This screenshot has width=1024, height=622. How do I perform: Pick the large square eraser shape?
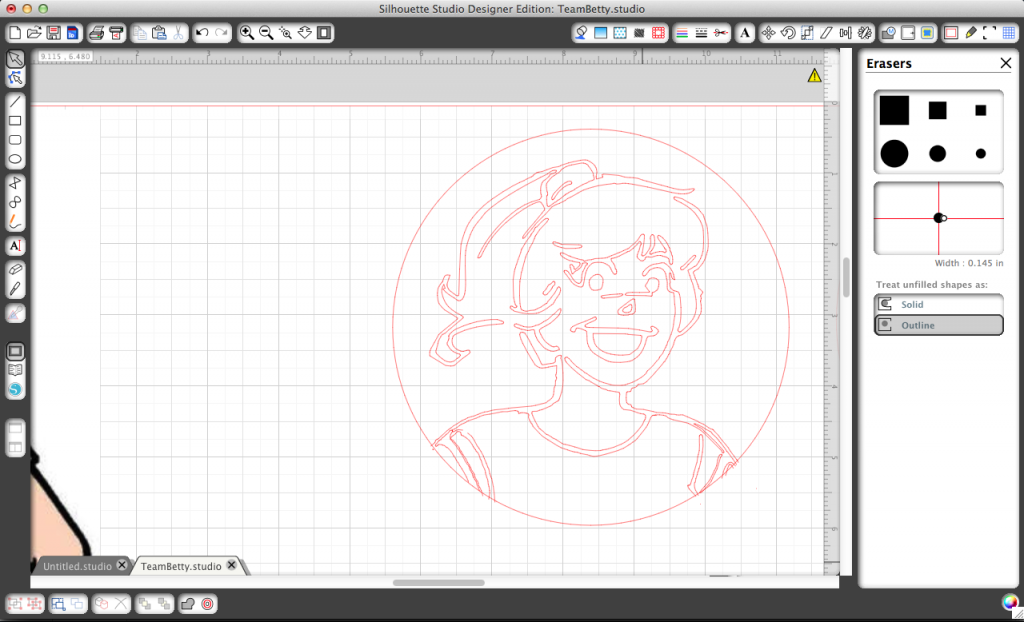894,110
